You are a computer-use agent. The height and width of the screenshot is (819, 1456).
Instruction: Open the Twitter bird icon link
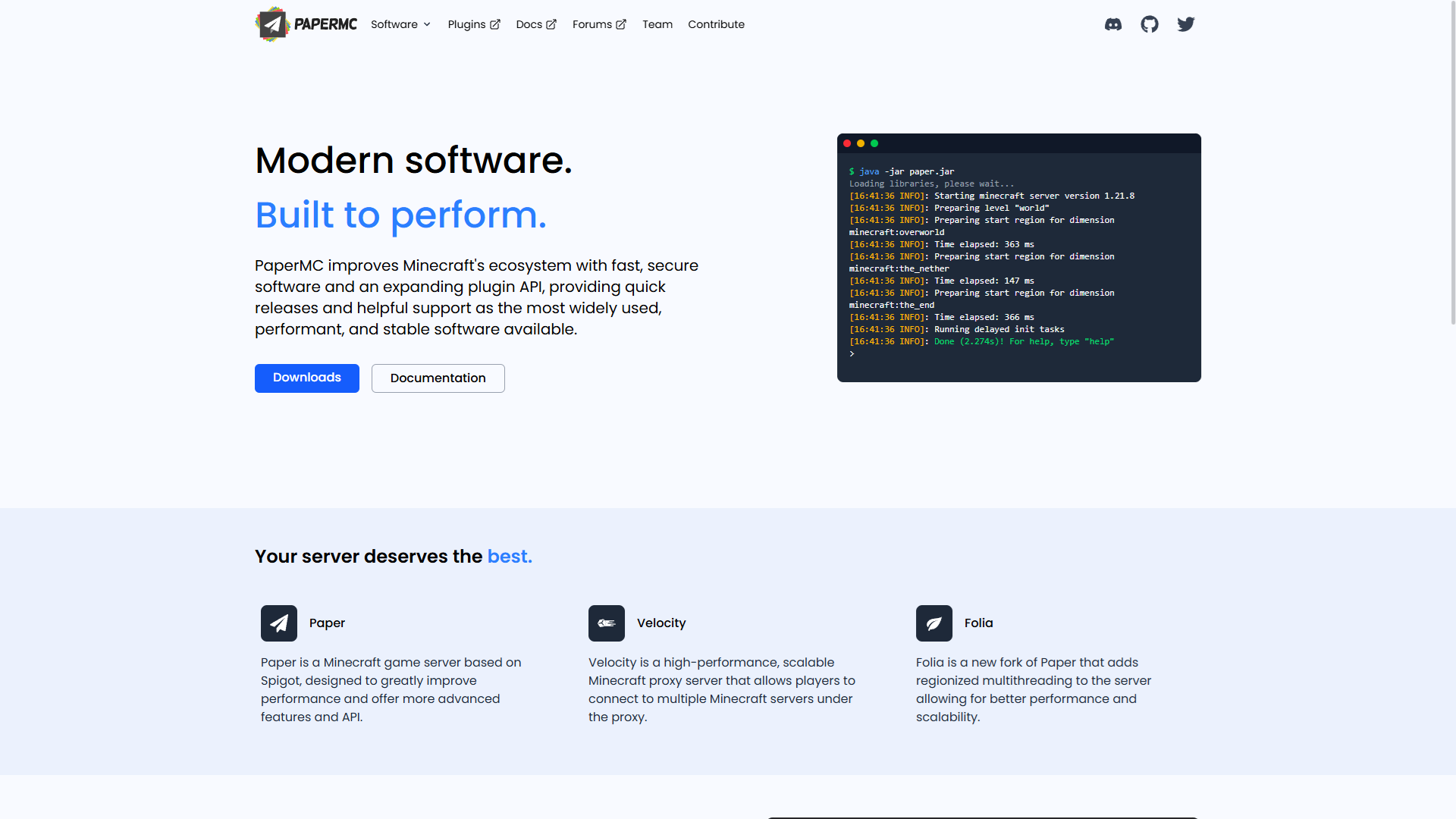1186,24
